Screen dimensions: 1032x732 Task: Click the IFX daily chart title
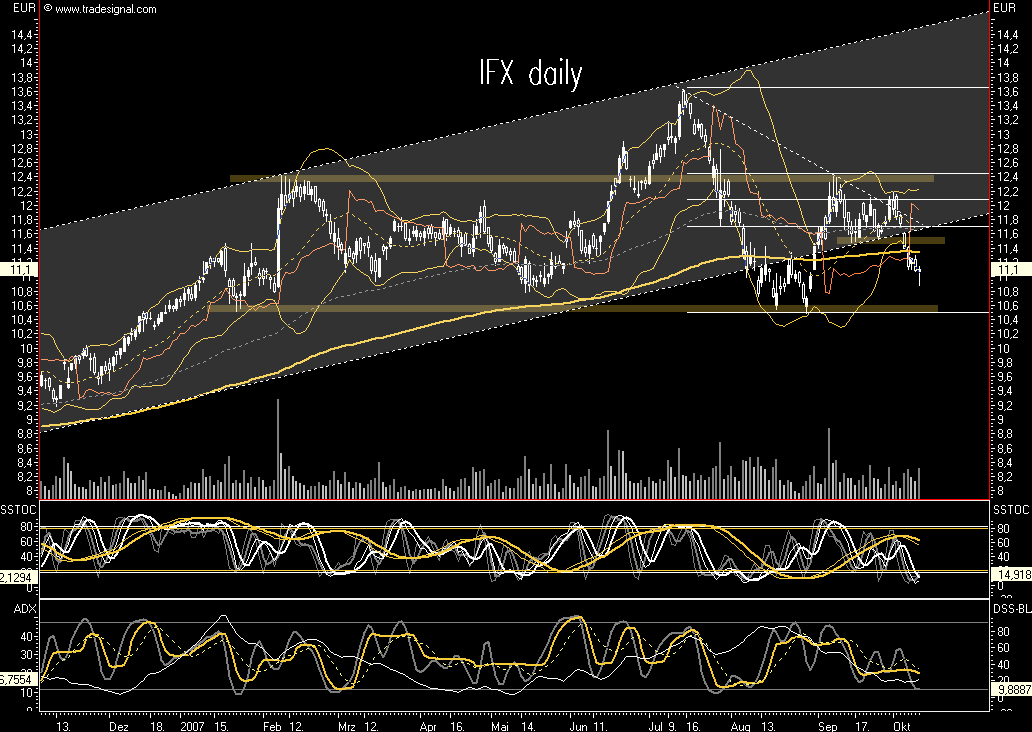531,71
